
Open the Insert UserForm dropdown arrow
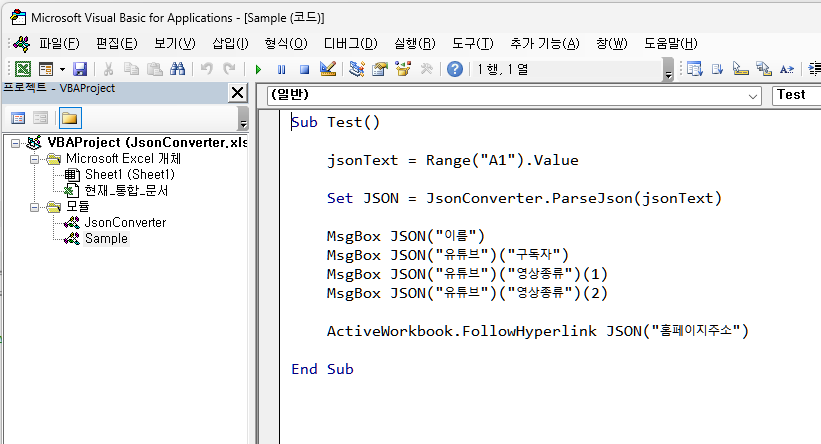tap(62, 69)
